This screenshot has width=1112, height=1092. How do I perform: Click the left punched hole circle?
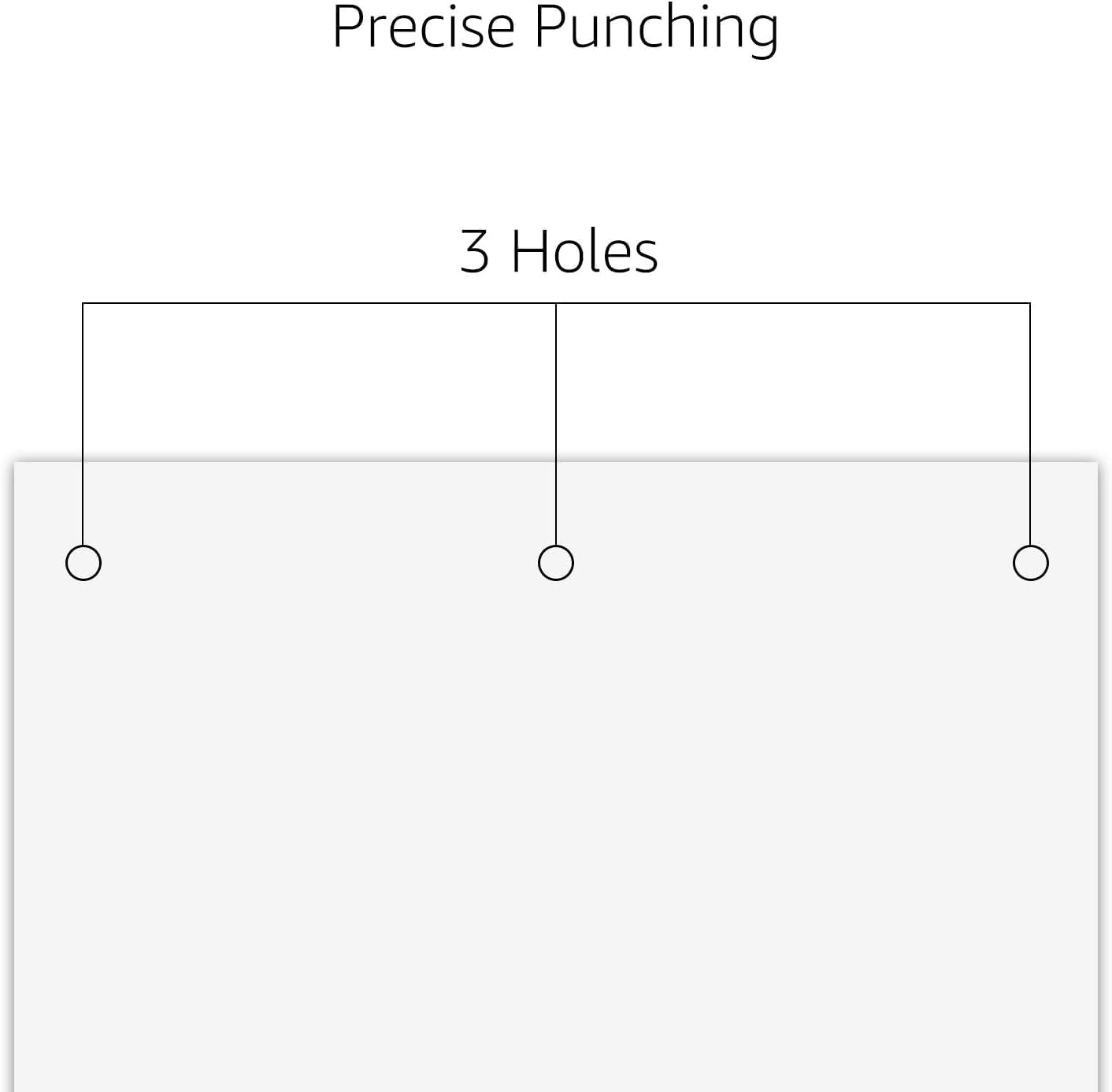click(83, 563)
